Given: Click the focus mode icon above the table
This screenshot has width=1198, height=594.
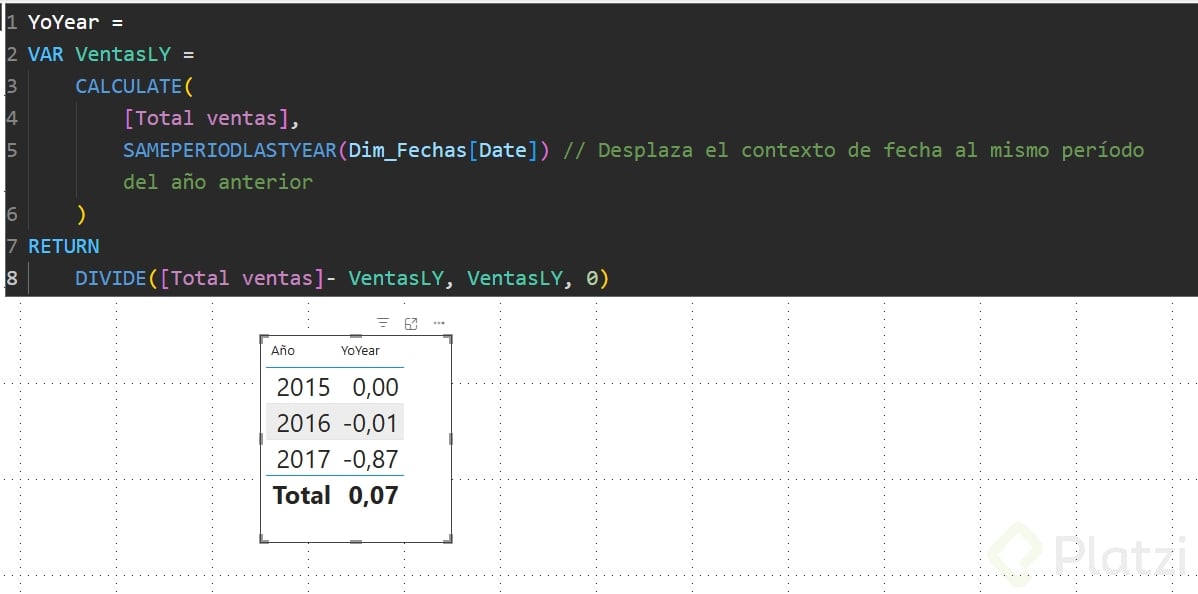Looking at the screenshot, I should click(x=411, y=323).
